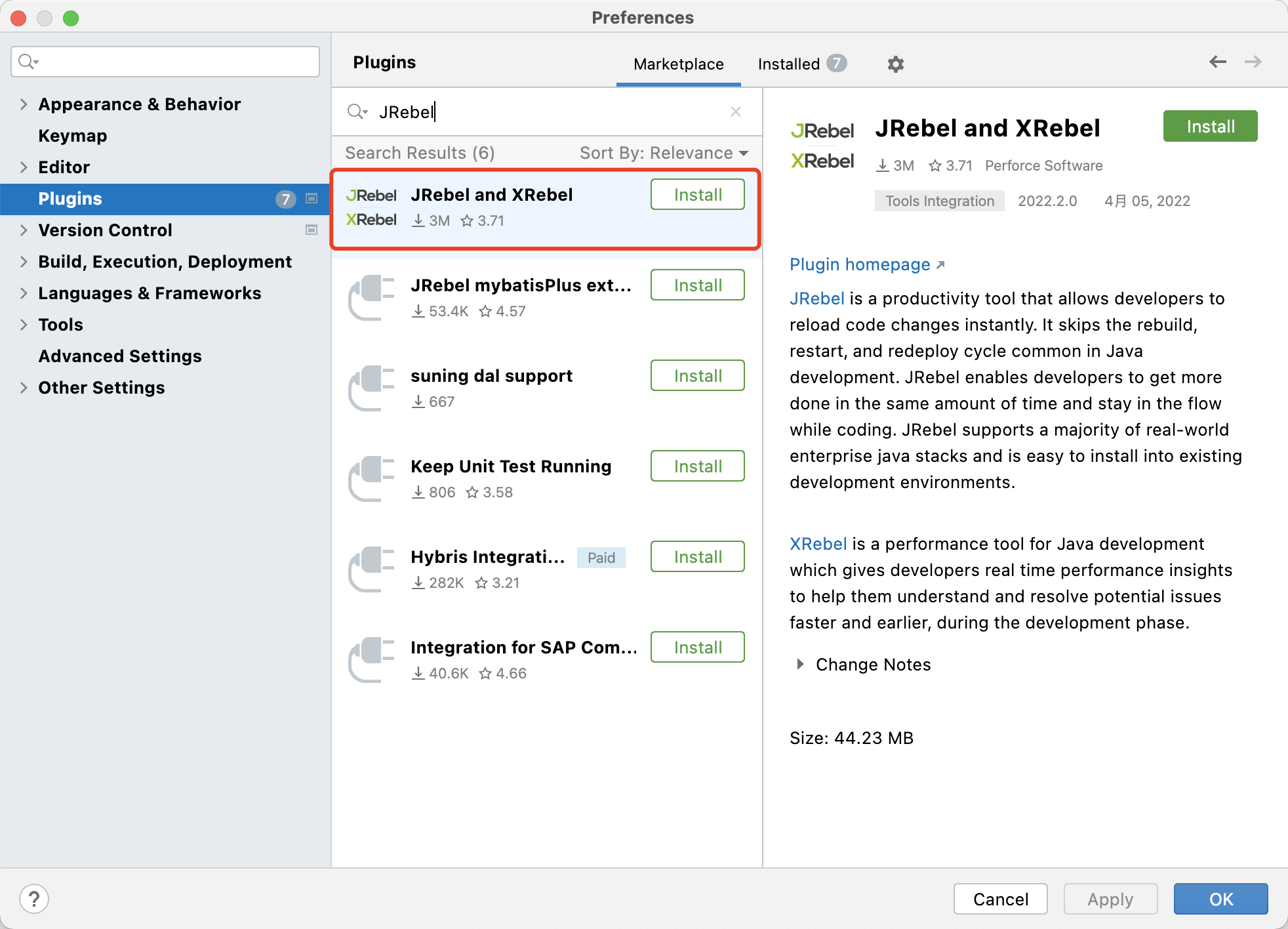Click the JRebel XRebel logo in the details pane
1288x929 pixels.
pyautogui.click(x=822, y=146)
